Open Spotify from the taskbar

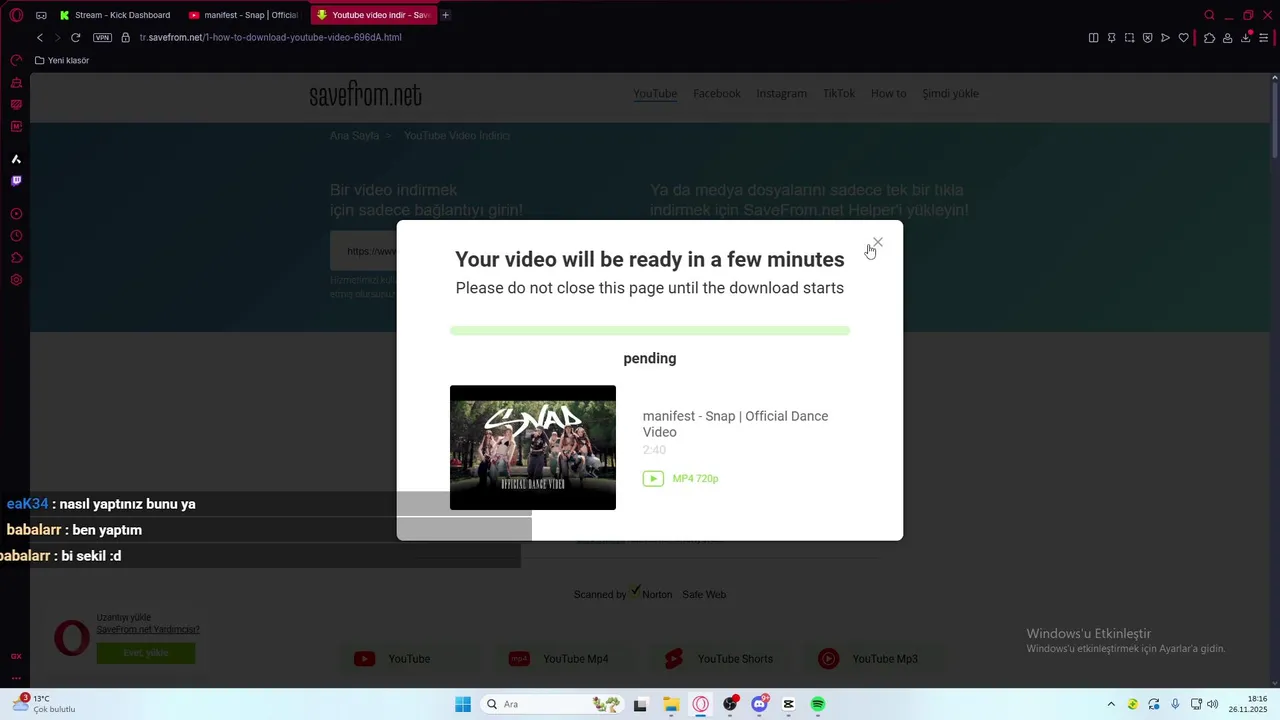click(x=818, y=704)
